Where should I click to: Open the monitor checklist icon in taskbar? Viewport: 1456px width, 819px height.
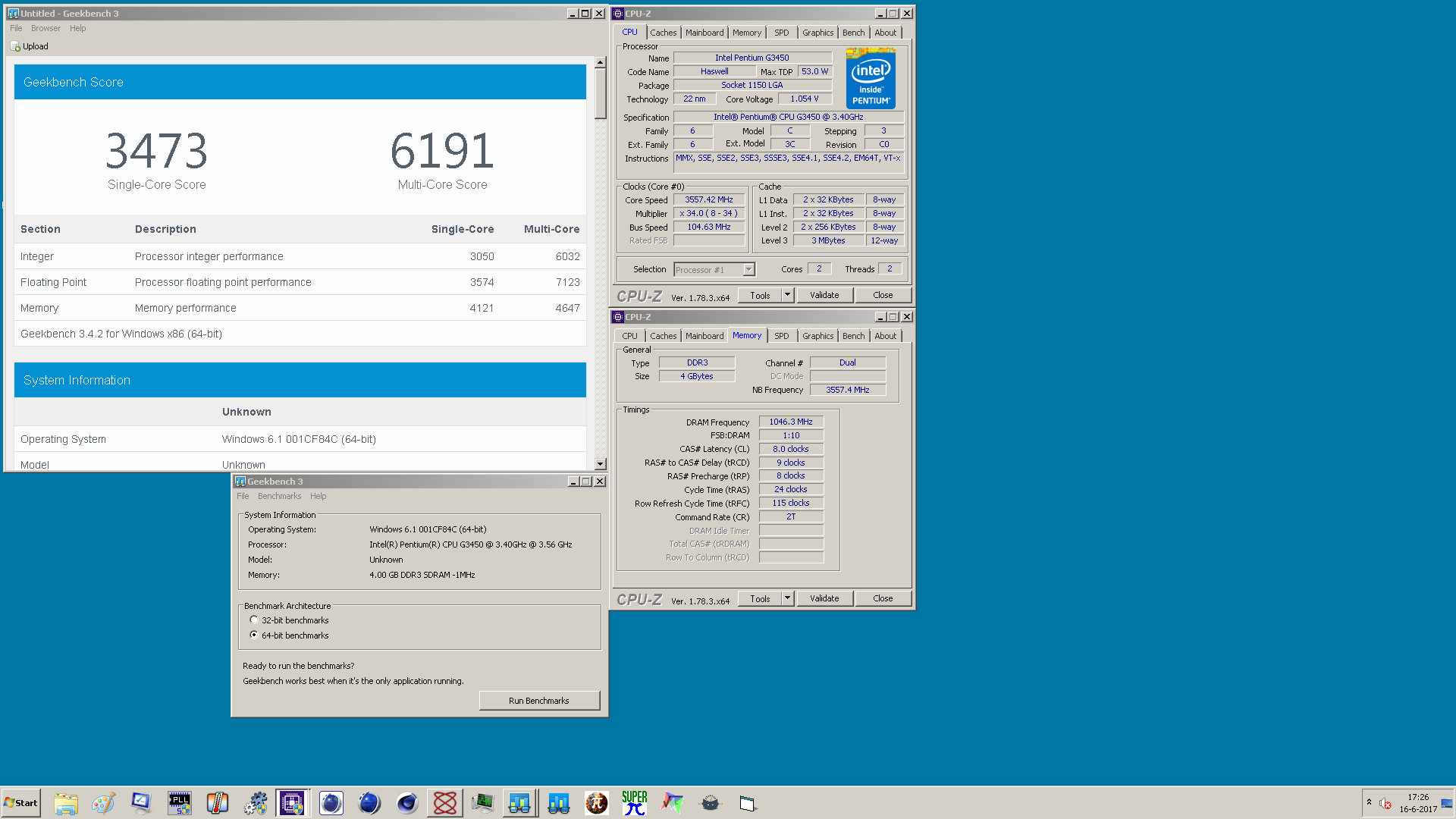(142, 803)
